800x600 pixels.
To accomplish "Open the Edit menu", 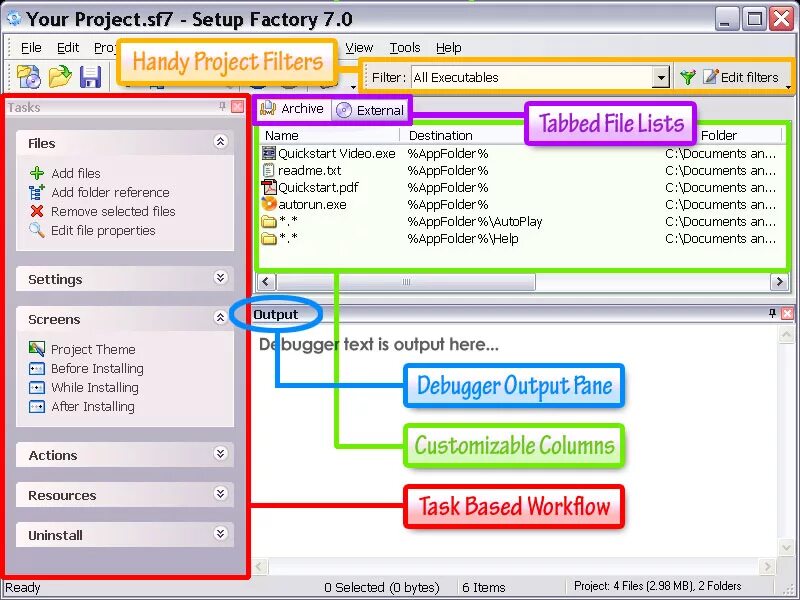I will point(68,47).
